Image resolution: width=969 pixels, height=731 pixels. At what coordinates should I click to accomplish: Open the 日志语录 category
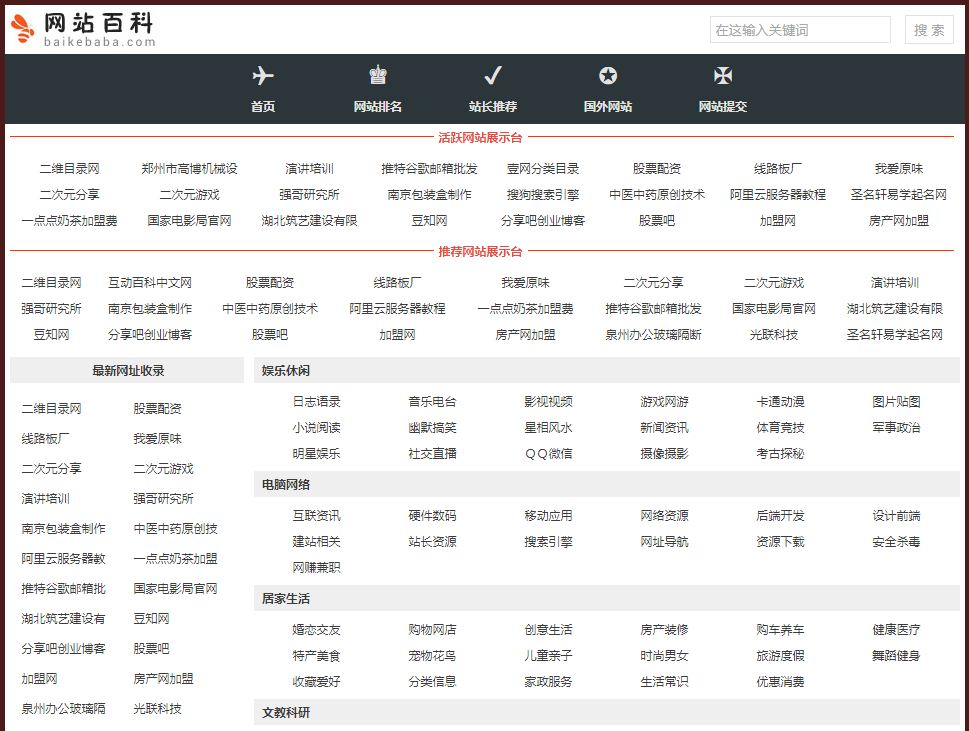pyautogui.click(x=316, y=402)
